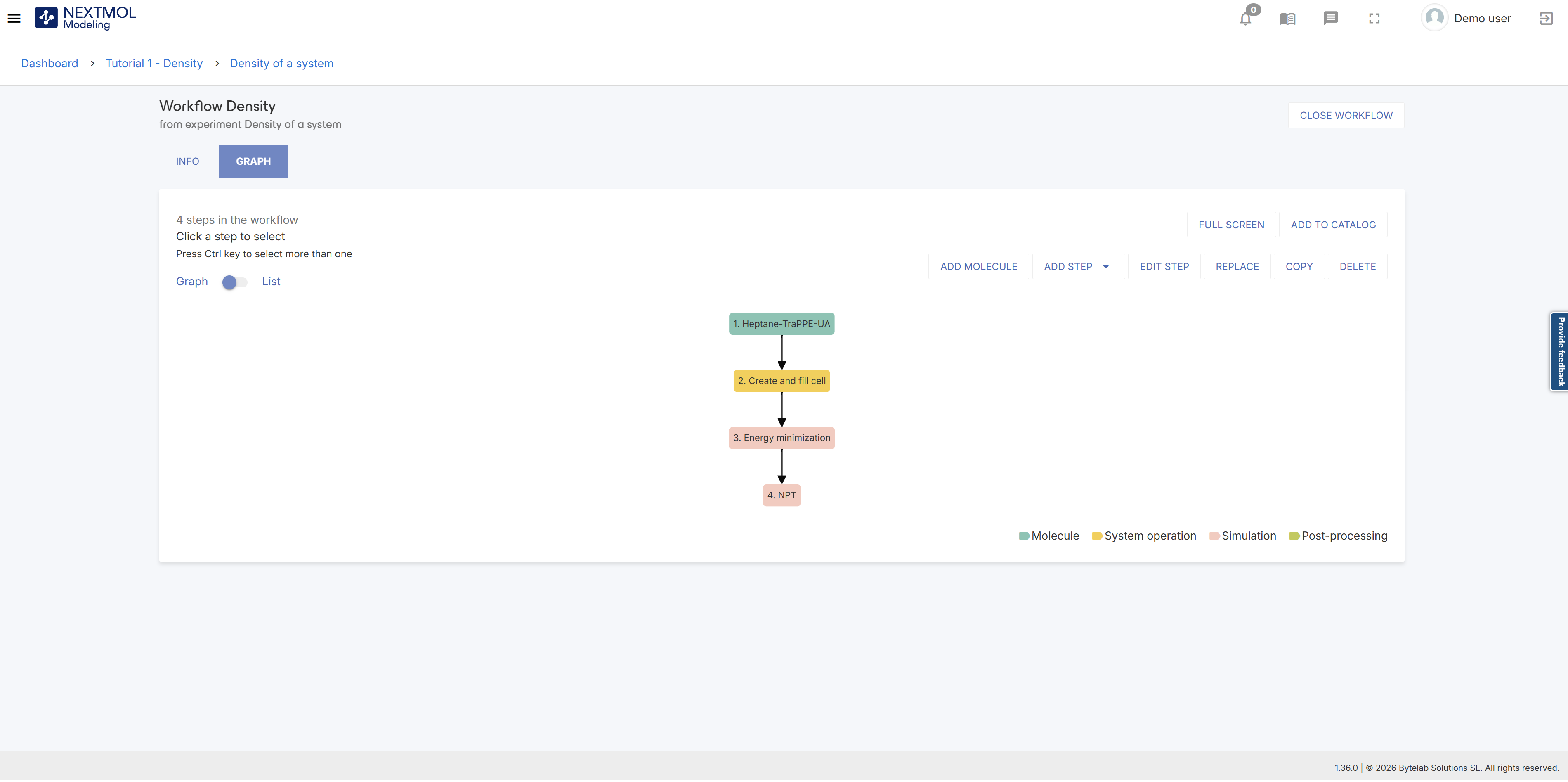Switch to the Info tab
1568x782 pixels.
coord(187,161)
